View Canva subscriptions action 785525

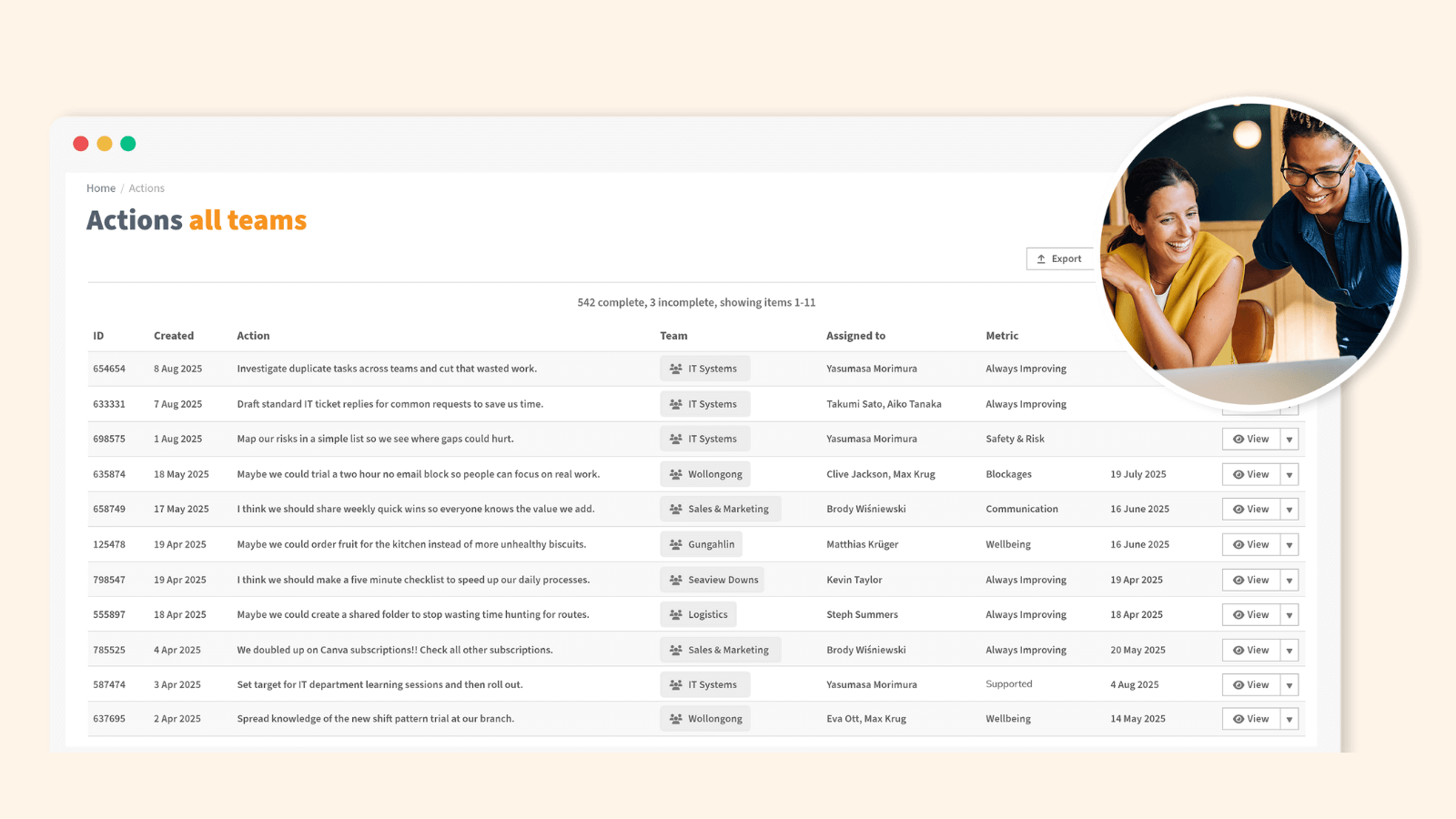pos(1251,651)
